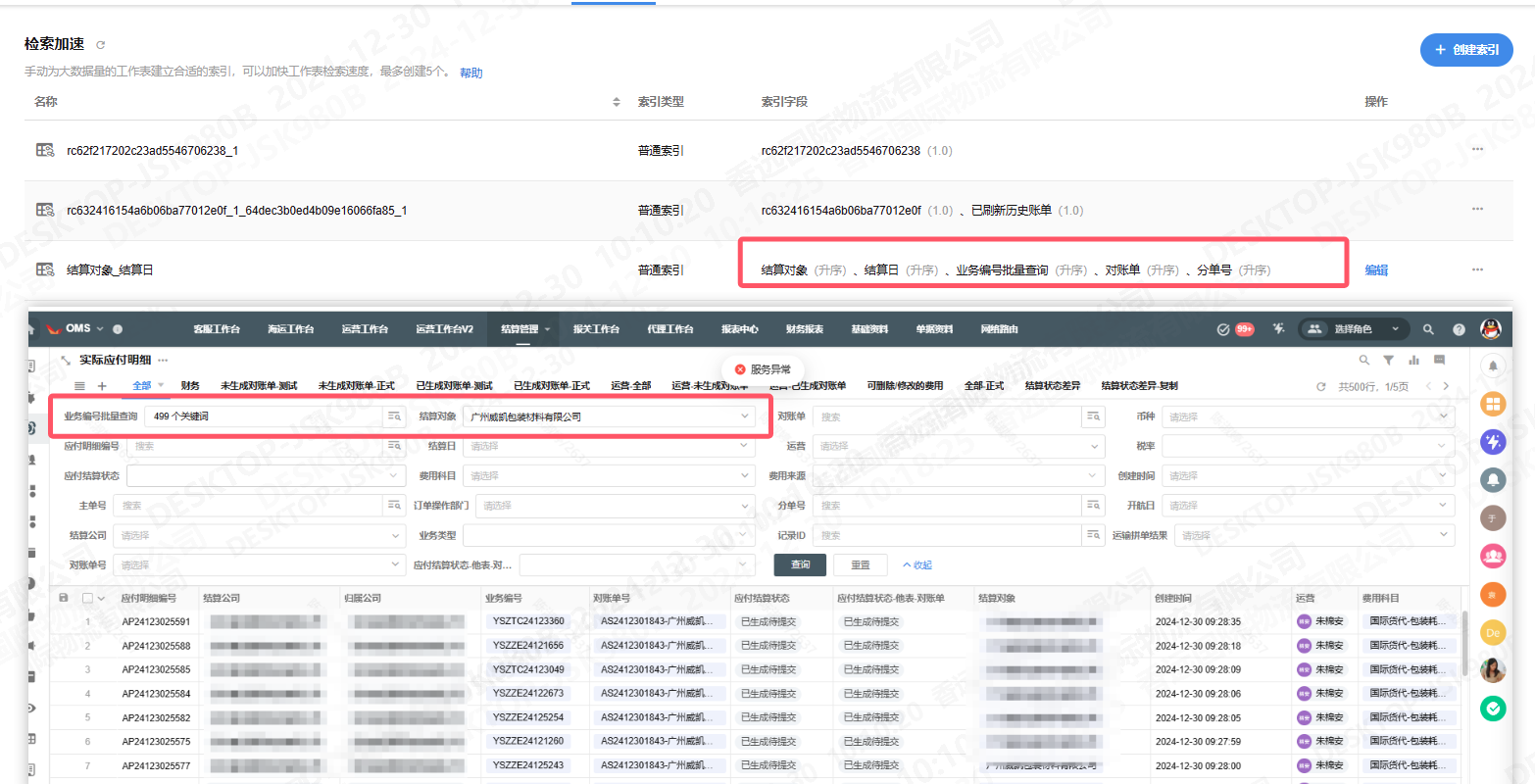Open the 报表中心 menu item
The width and height of the screenshot is (1535, 784).
(739, 329)
